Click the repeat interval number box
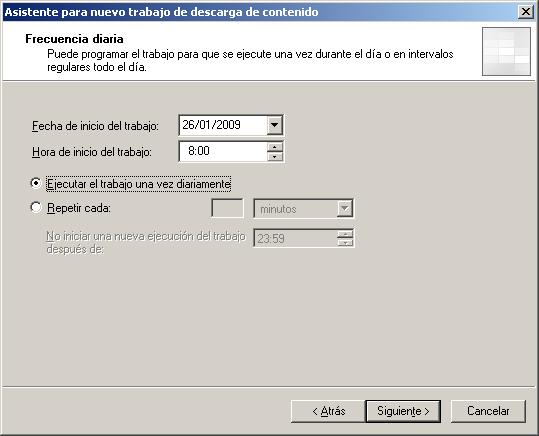Screen dimensions: 539x436 tap(227, 208)
